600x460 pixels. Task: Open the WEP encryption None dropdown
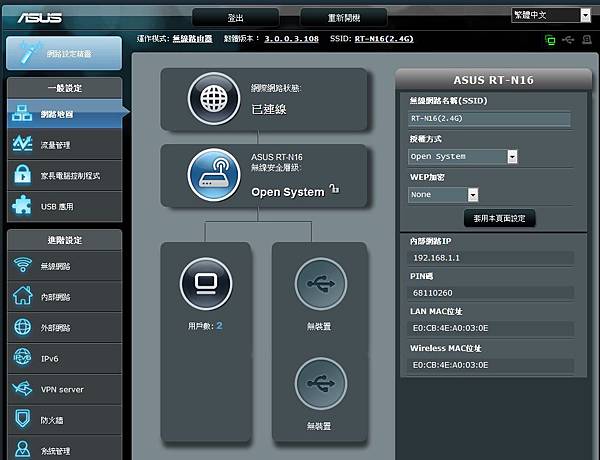click(443, 194)
